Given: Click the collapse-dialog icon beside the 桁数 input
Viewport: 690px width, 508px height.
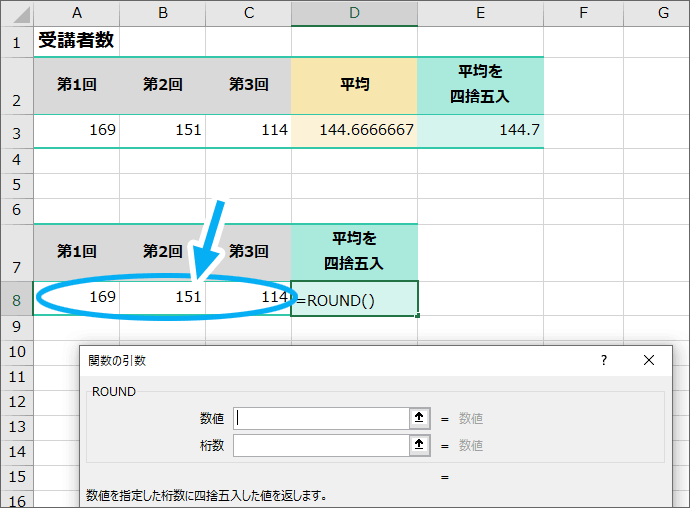Looking at the screenshot, I should 419,445.
